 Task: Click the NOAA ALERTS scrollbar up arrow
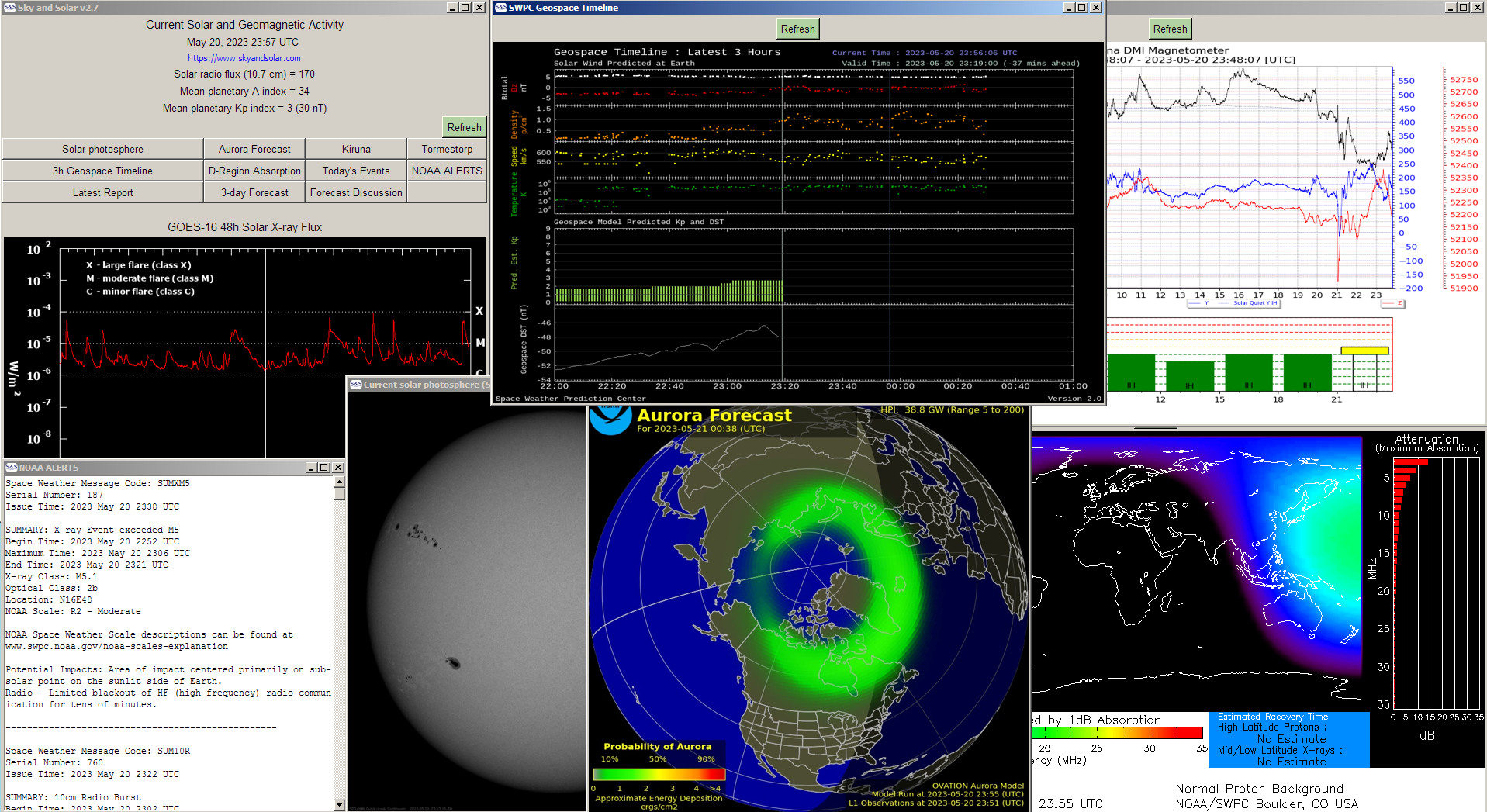click(339, 482)
